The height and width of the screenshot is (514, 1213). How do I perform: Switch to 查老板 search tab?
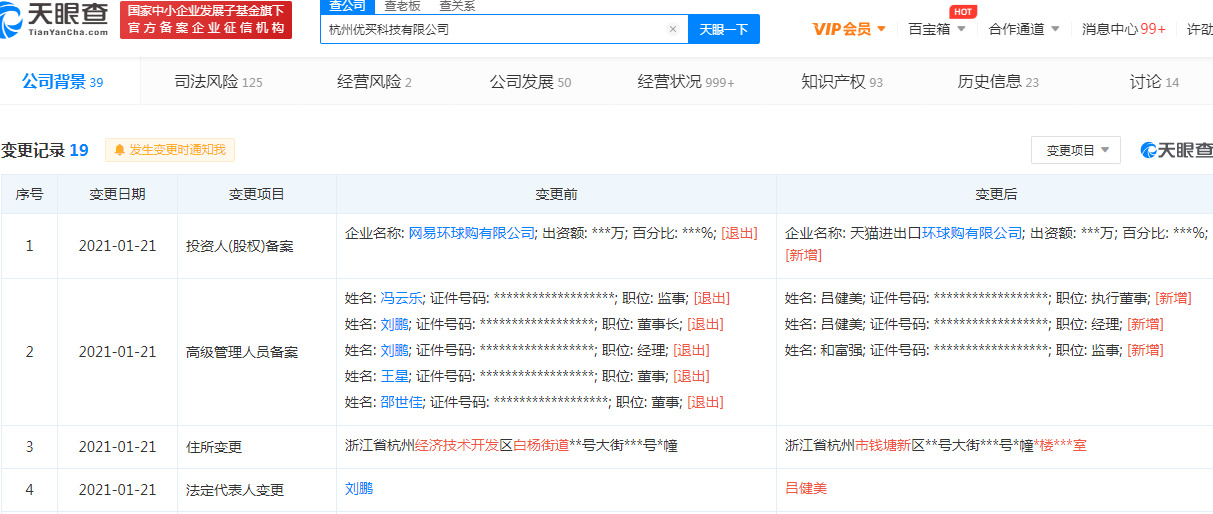402,6
